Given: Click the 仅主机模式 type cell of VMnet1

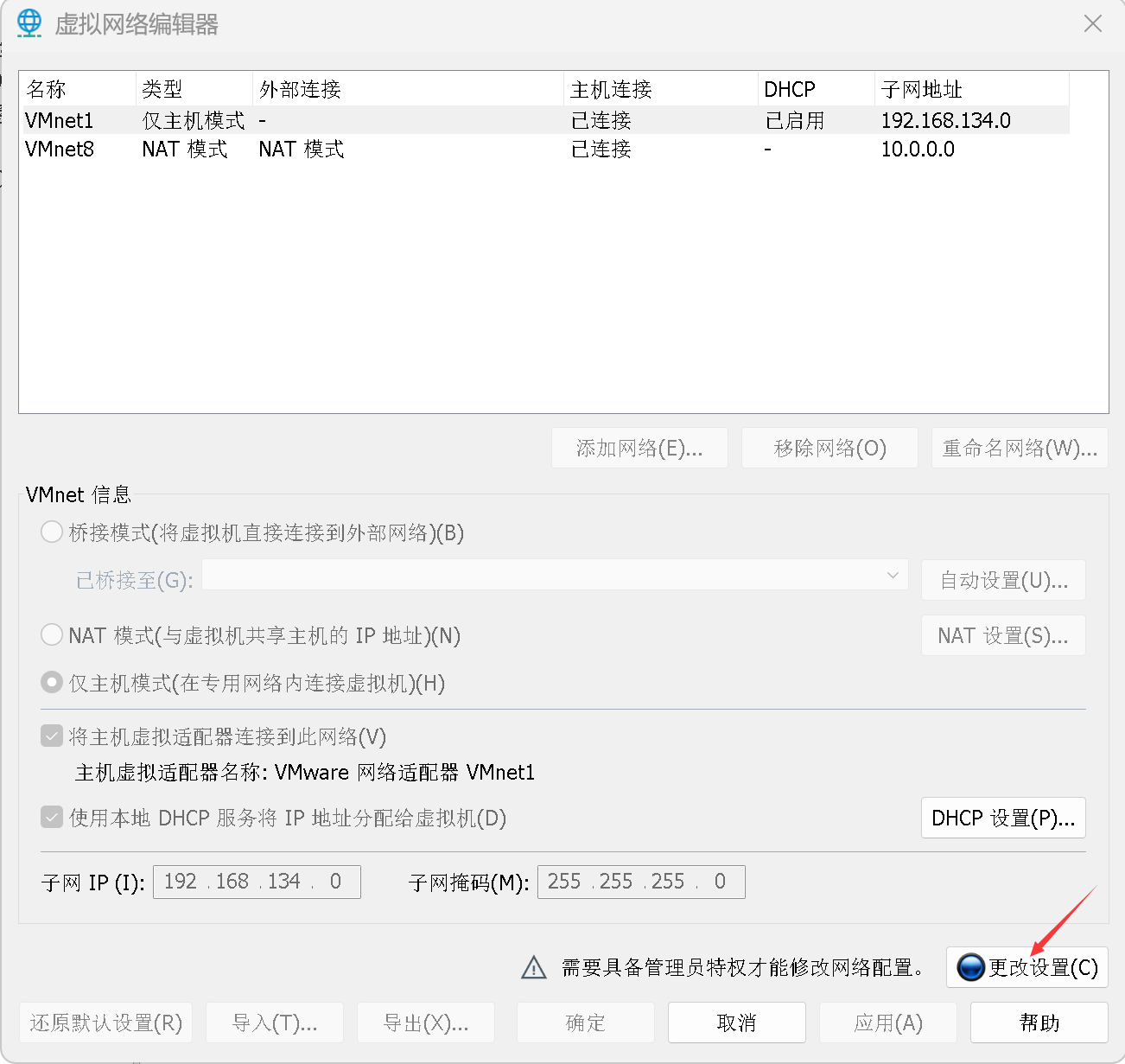Looking at the screenshot, I should coord(194,120).
